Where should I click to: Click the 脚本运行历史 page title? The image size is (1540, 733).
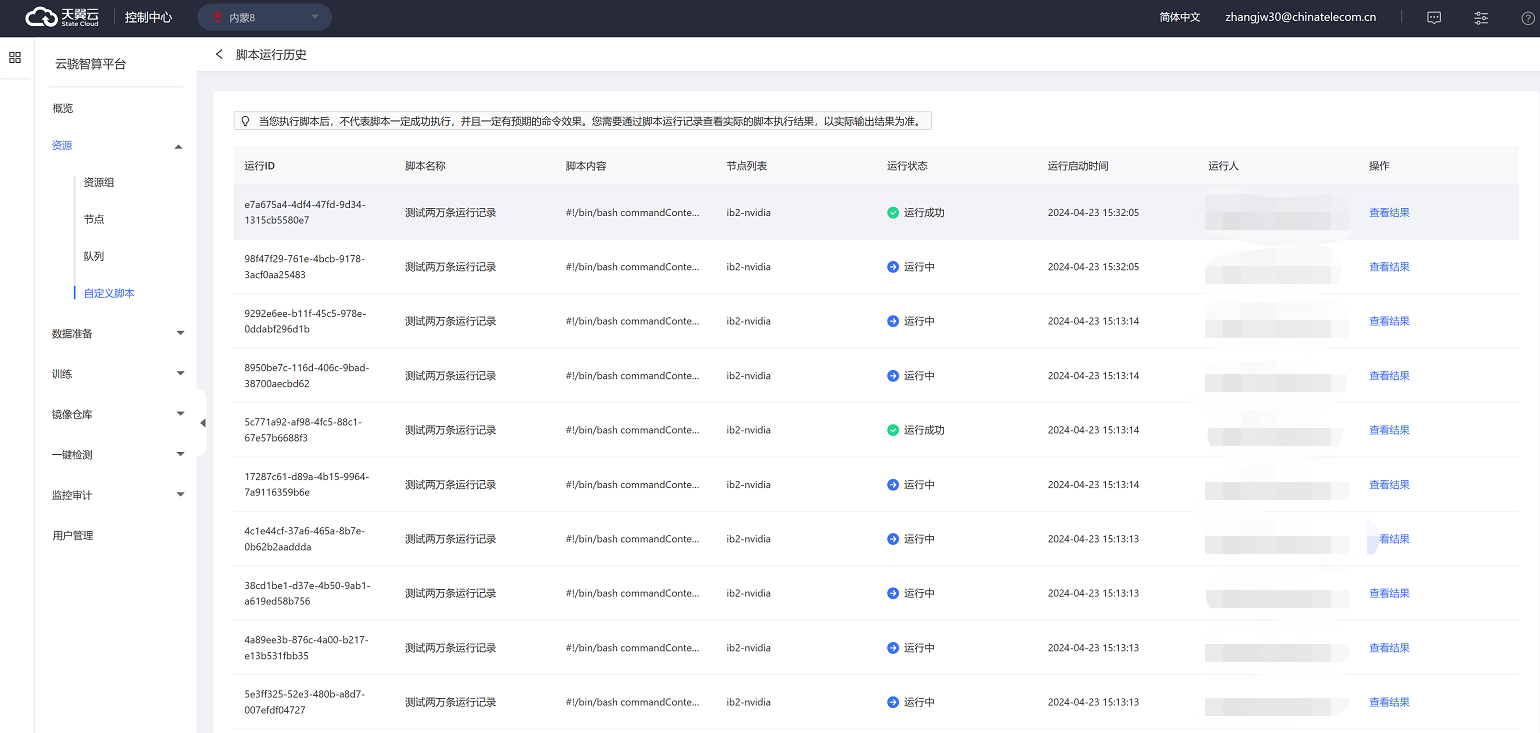pos(271,55)
